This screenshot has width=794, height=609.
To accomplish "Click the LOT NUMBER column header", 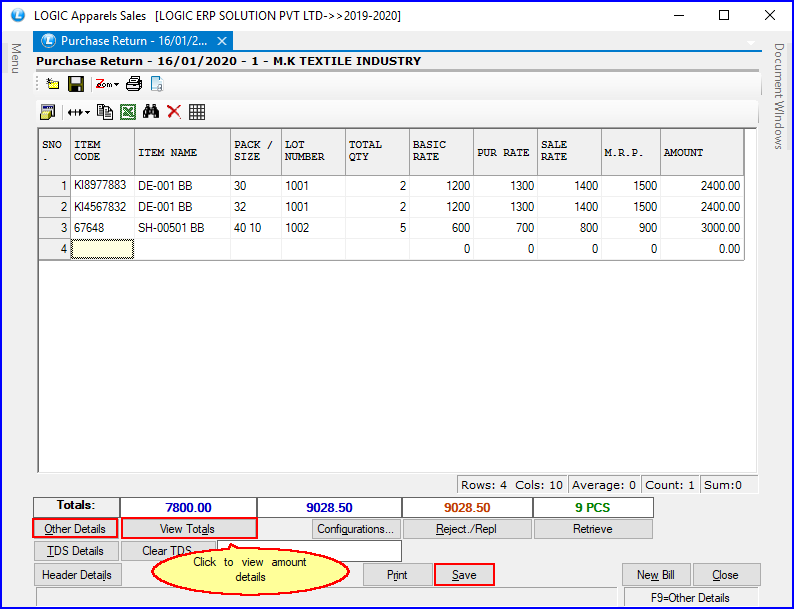I will click(313, 152).
